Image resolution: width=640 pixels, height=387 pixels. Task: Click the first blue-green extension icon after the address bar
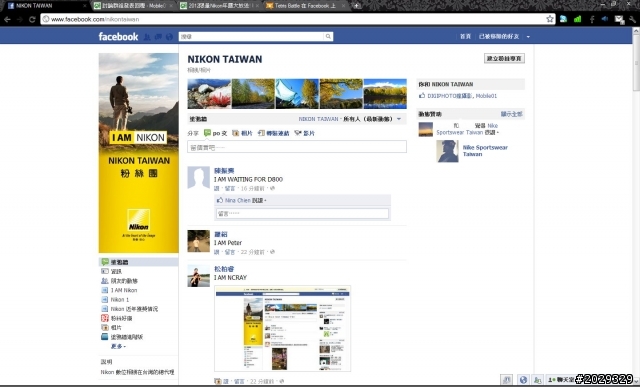(563, 19)
